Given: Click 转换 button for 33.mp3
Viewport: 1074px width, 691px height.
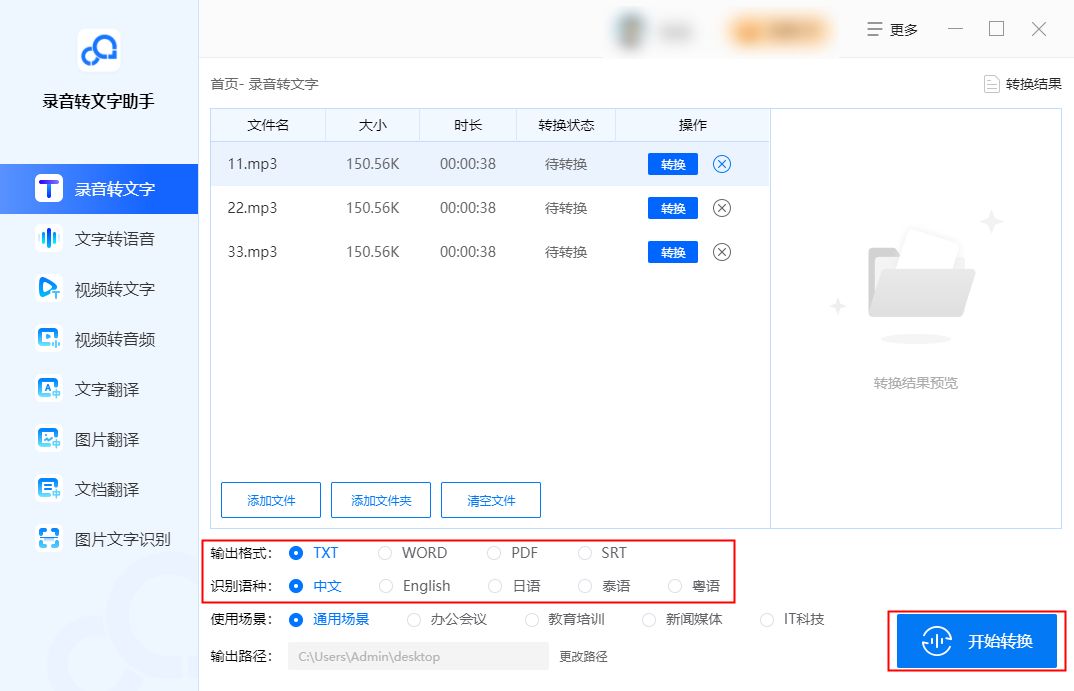Looking at the screenshot, I should coord(673,252).
